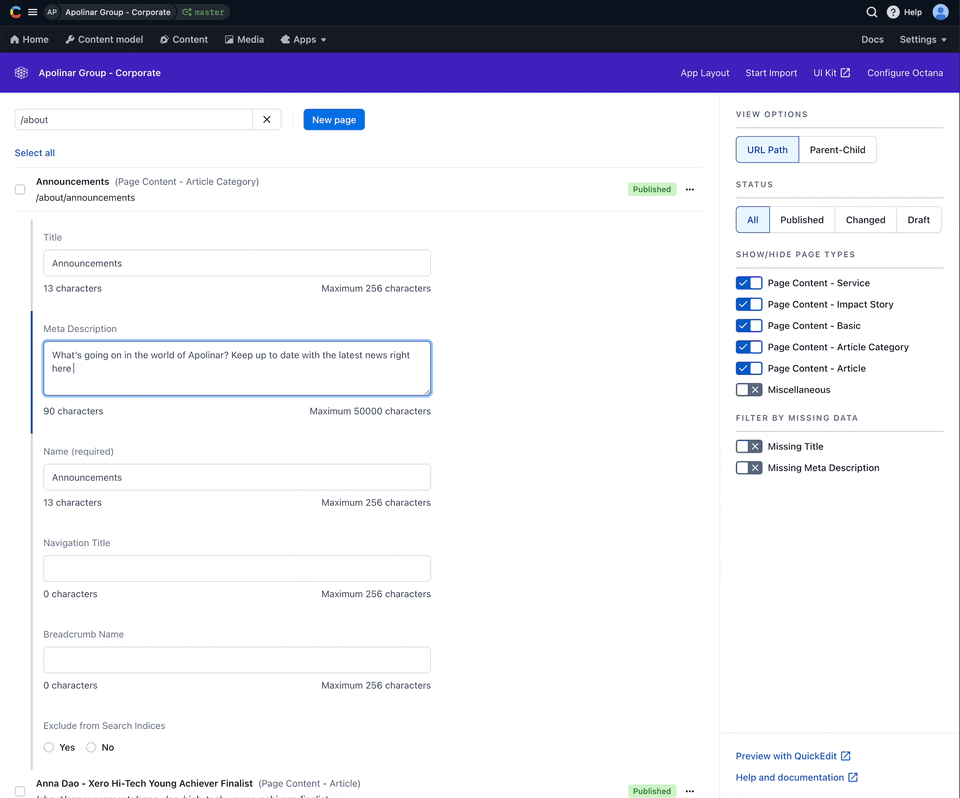Click the Navigation Title input field
The width and height of the screenshot is (960, 798).
pos(237,569)
